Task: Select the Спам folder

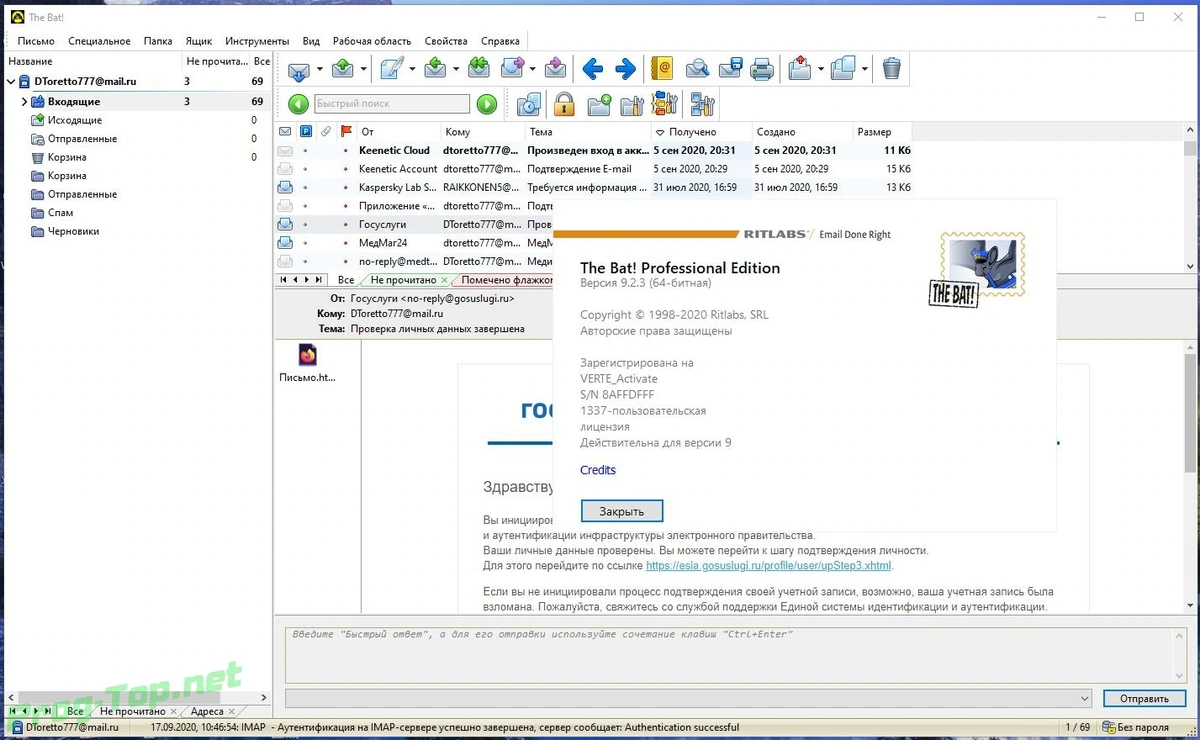Action: (60, 213)
